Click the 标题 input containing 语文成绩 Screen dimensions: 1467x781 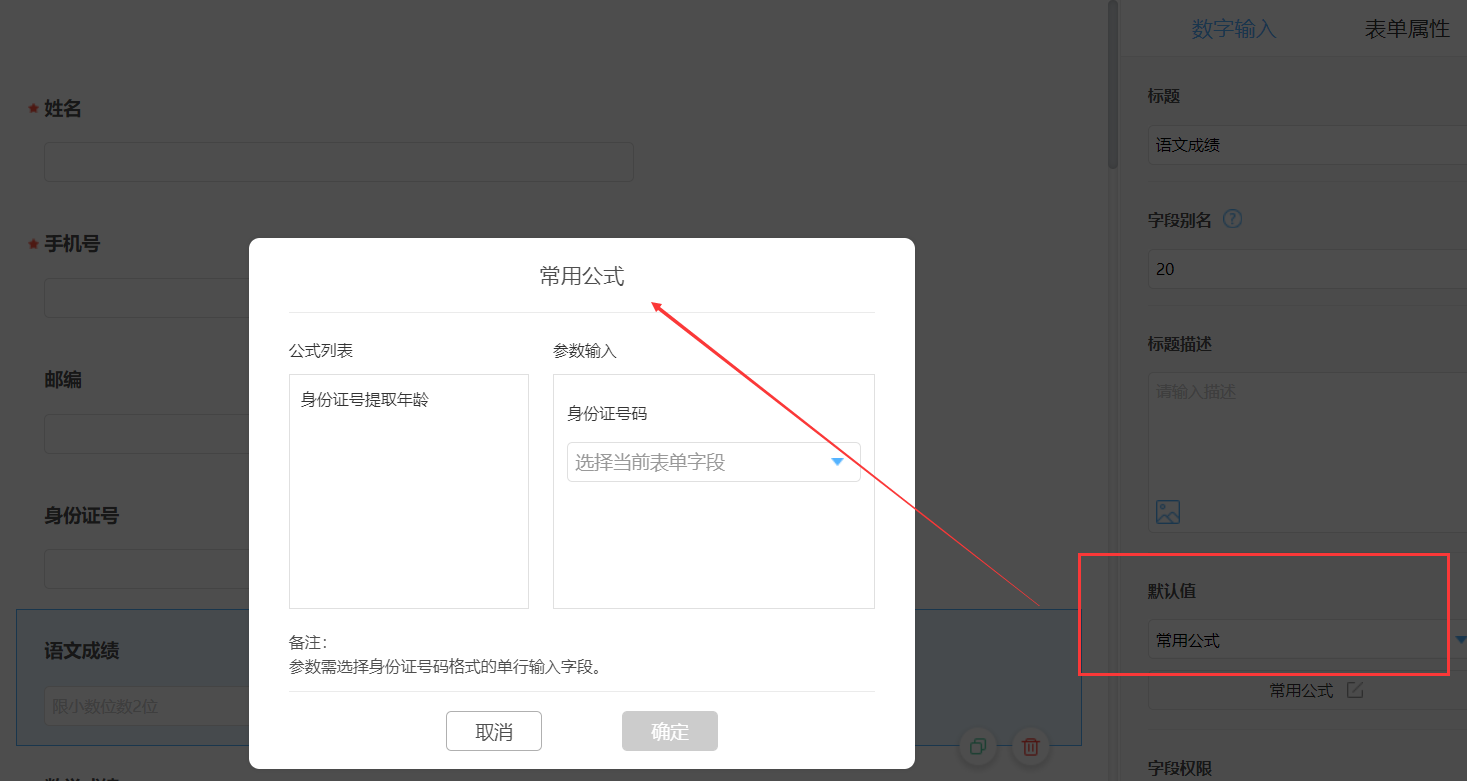pyautogui.click(x=1307, y=145)
